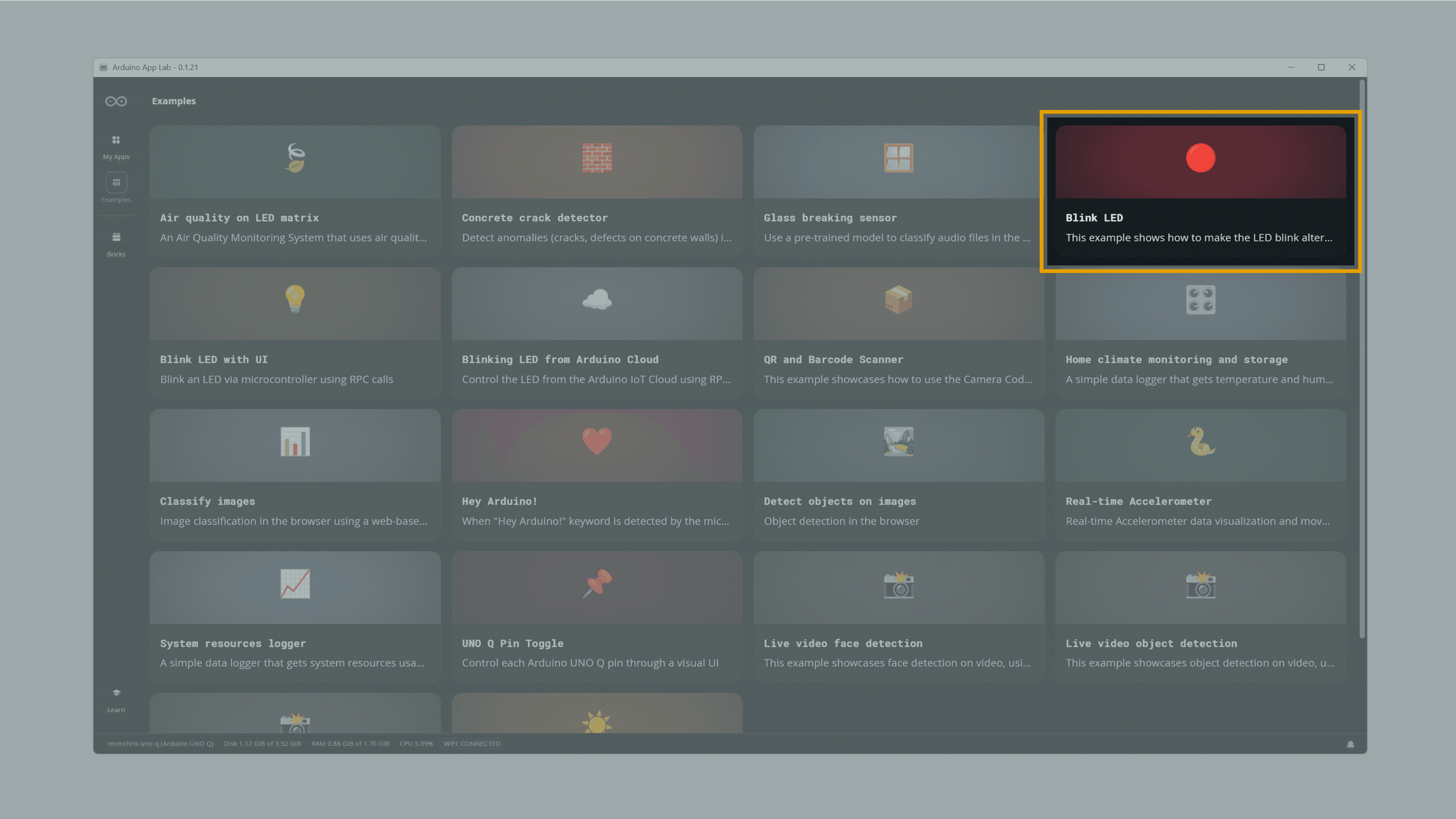Click the vertical scrollbar on right edge
The height and width of the screenshot is (819, 1456).
coord(1362,362)
